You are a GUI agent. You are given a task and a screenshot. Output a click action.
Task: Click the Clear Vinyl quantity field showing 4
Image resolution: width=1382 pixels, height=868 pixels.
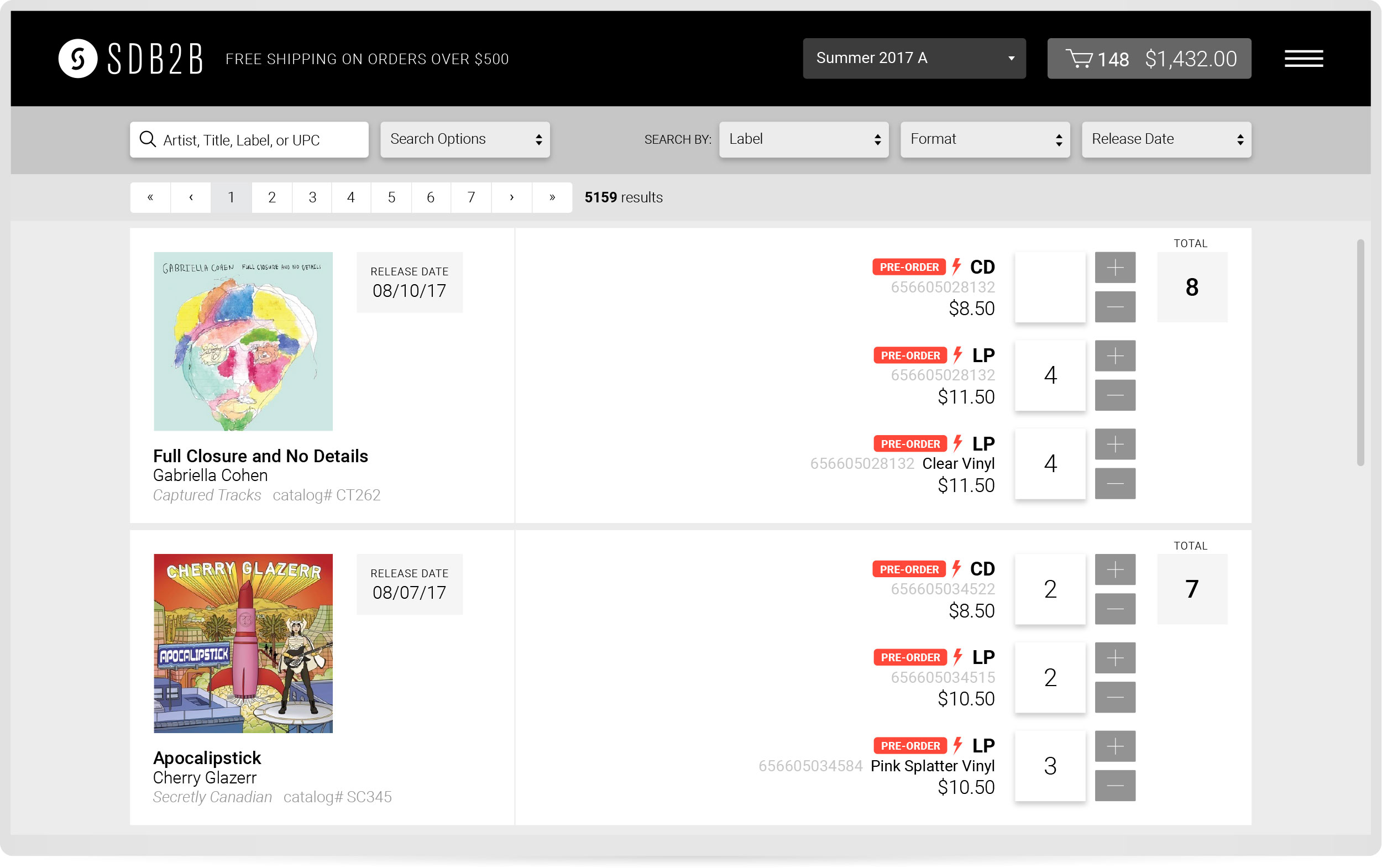[1050, 464]
